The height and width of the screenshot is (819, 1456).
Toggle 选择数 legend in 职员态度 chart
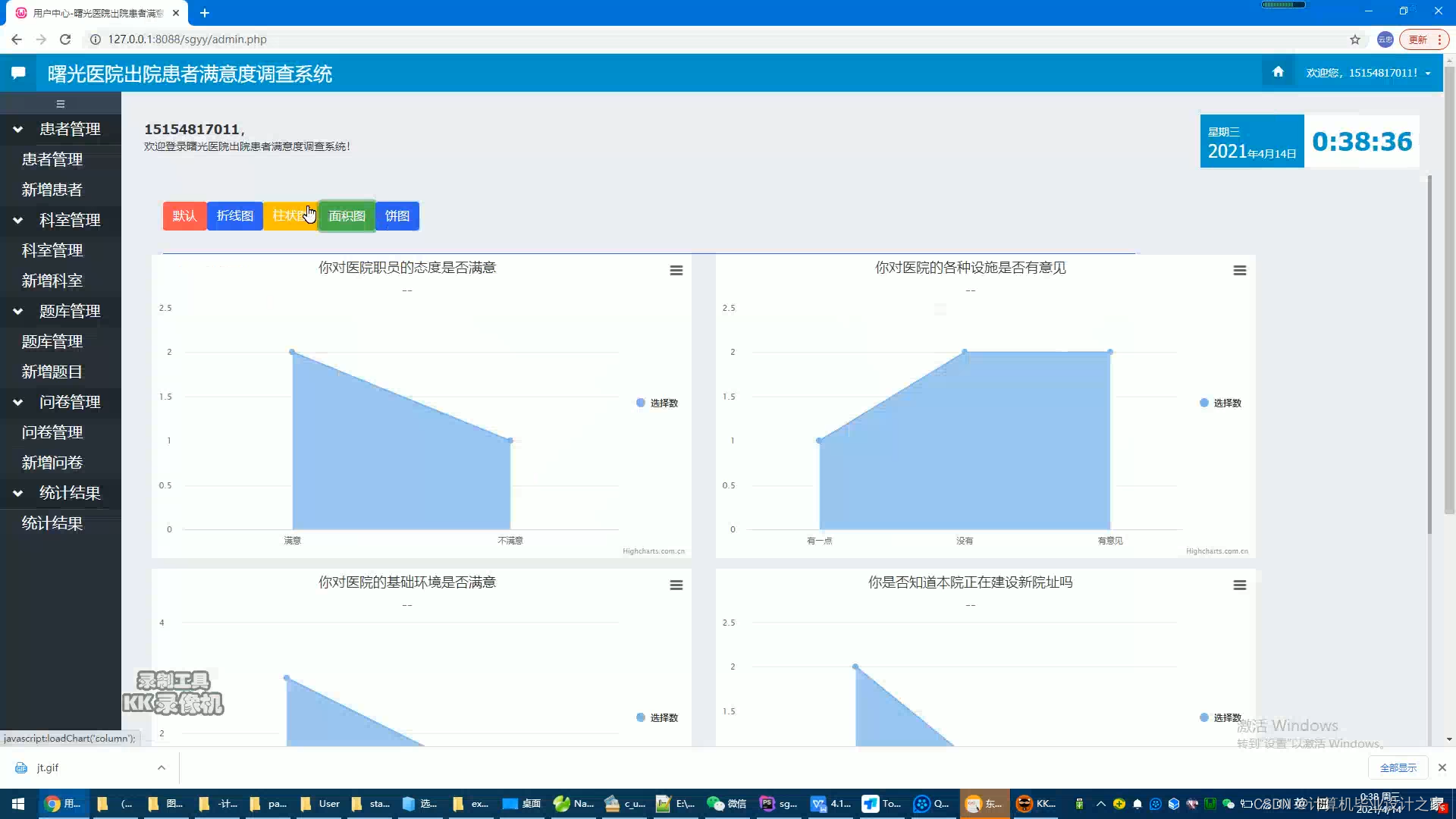tap(657, 403)
